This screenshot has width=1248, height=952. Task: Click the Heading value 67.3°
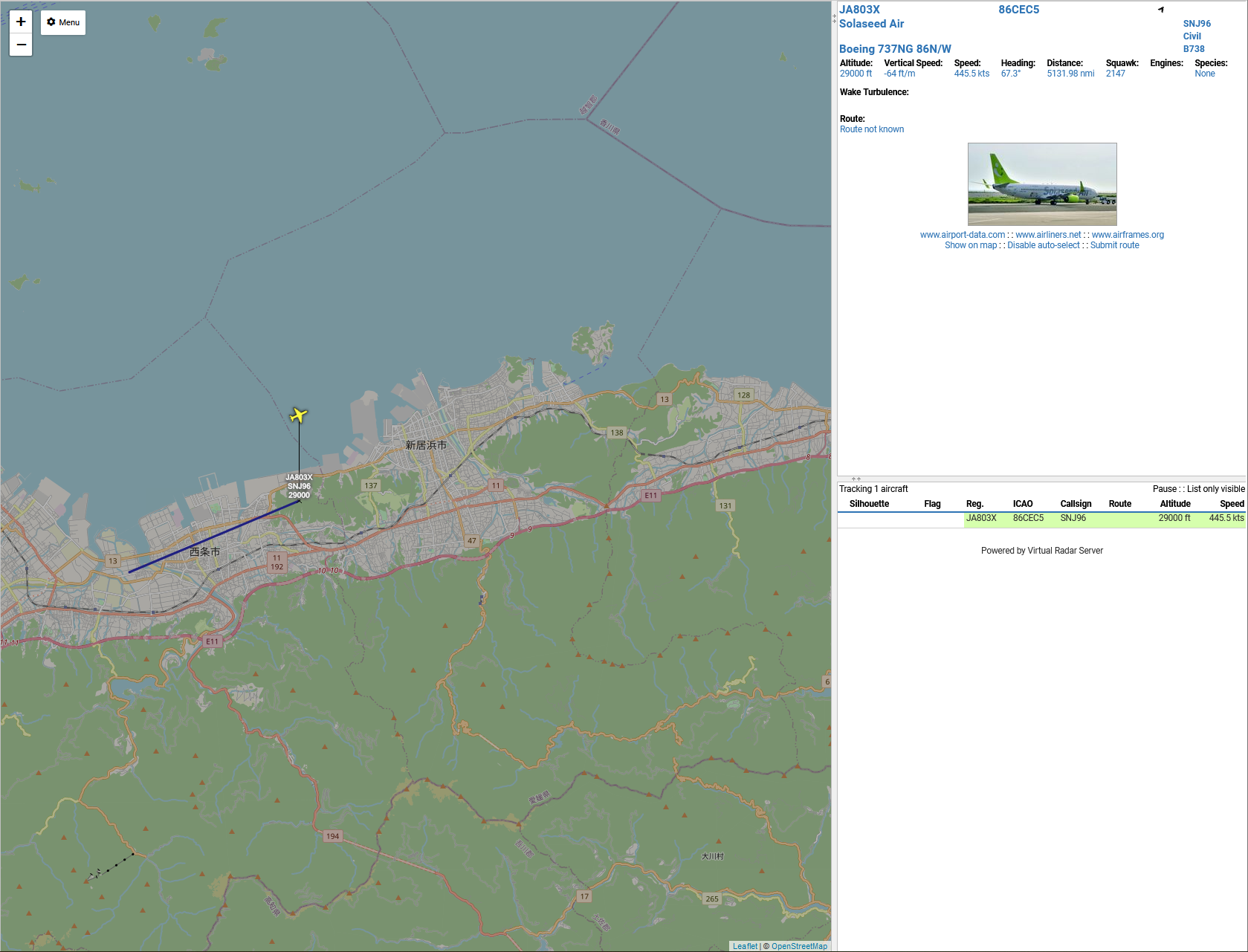pos(1011,74)
